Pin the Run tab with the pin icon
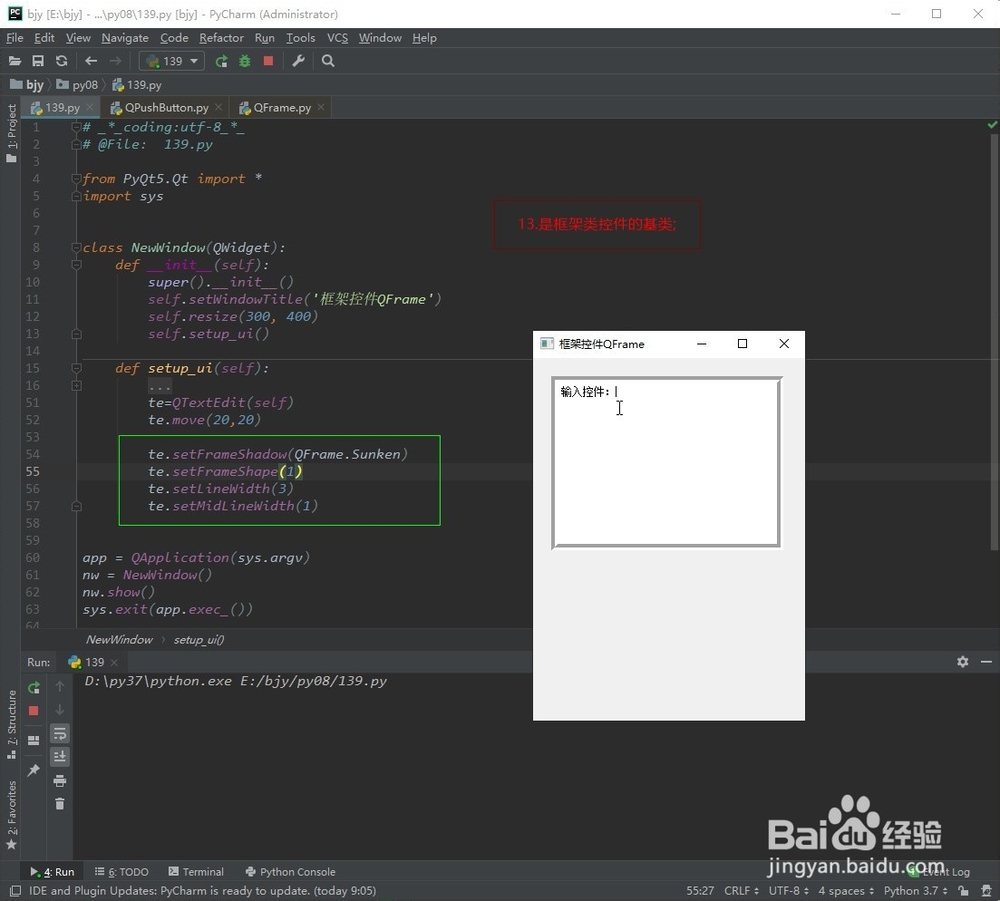Image resolution: width=1000 pixels, height=901 pixels. (34, 770)
